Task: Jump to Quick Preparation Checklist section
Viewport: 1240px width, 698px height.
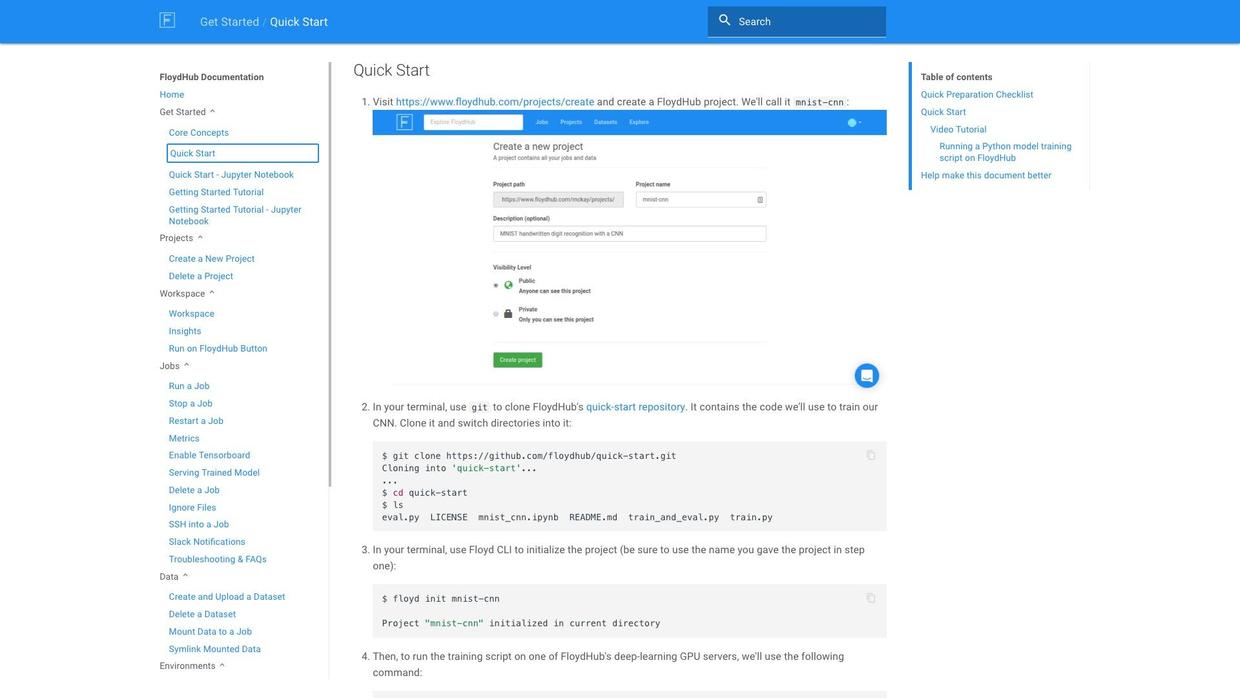Action: click(977, 95)
